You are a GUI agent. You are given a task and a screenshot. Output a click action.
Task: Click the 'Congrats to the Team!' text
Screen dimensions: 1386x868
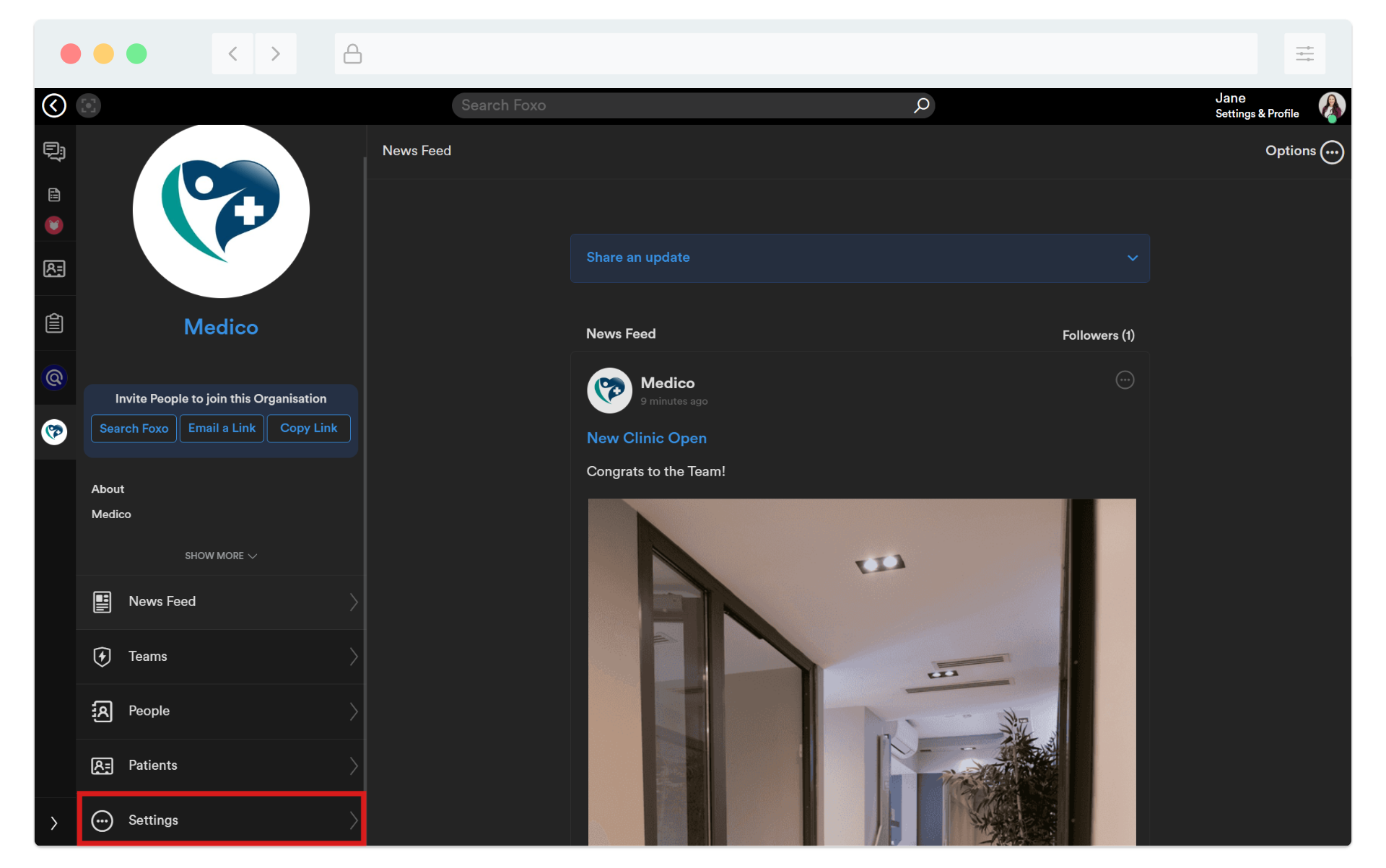(655, 472)
